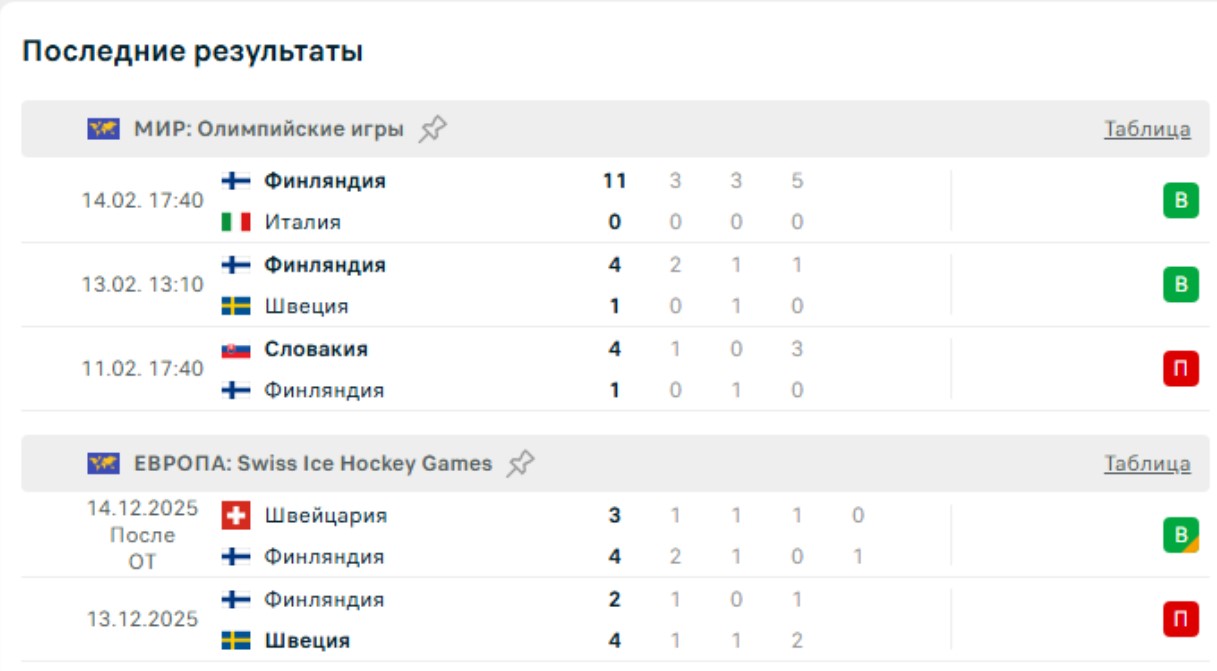Screen dimensions: 1217x671
Task: Pin the Swiss Ice Hockey Games league
Action: 520,463
